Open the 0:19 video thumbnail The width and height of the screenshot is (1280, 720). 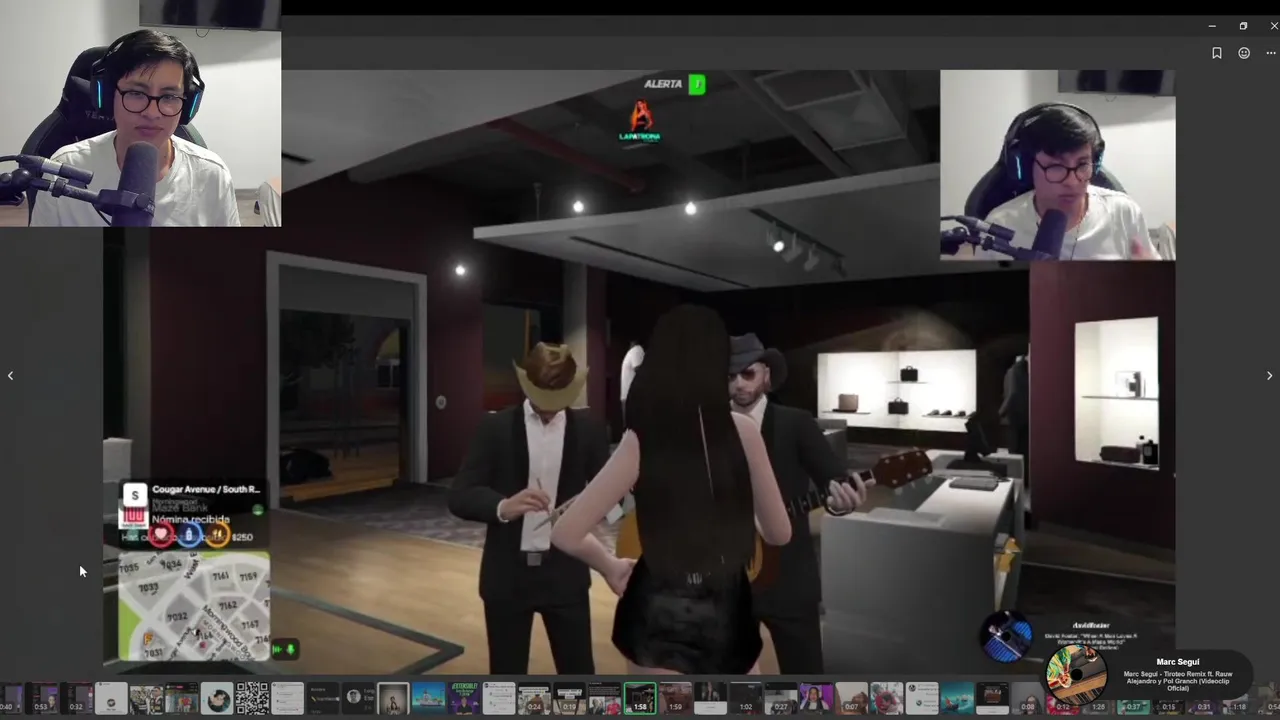(569, 698)
